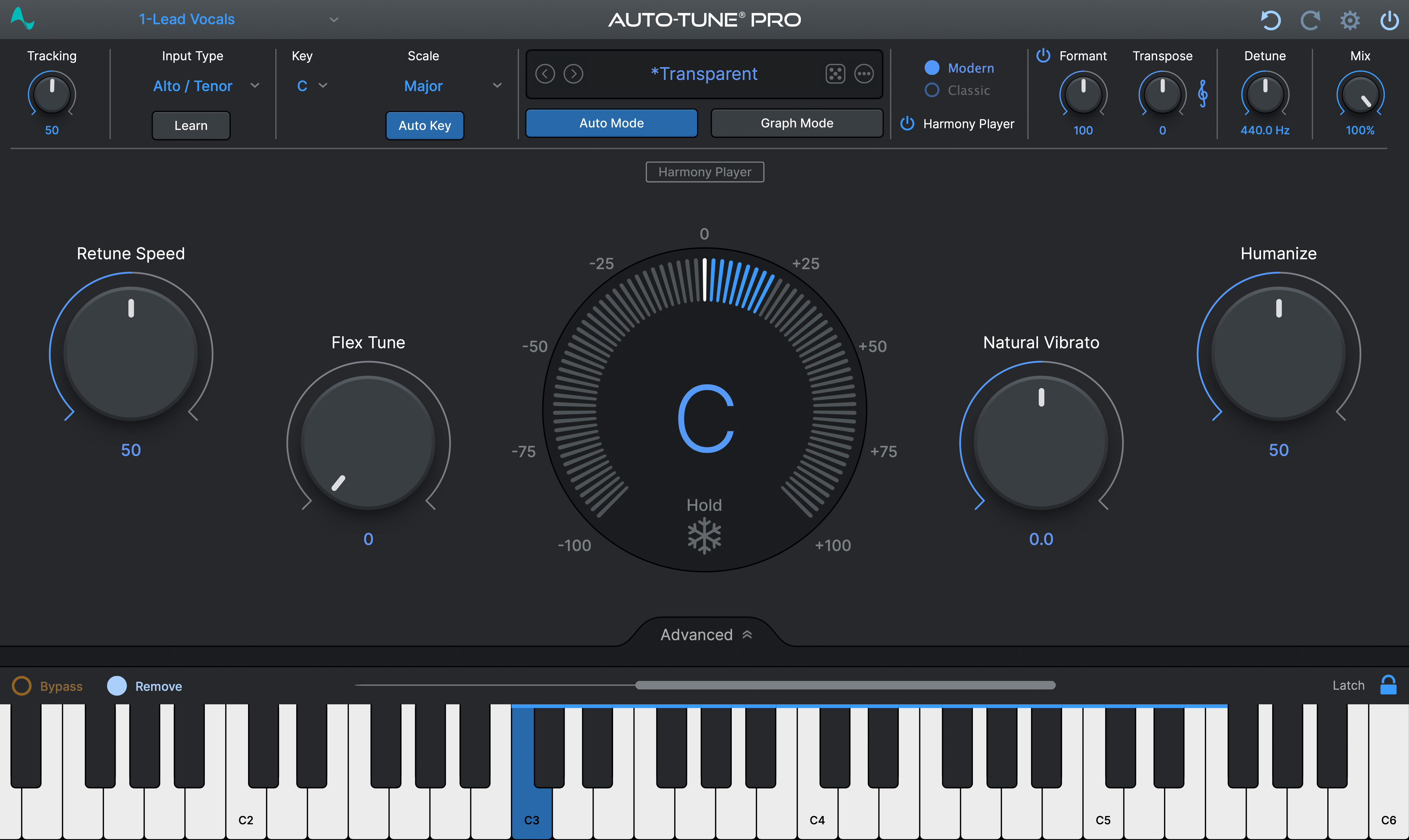1409x840 pixels.
Task: Switch to Graph Mode
Action: tap(796, 123)
